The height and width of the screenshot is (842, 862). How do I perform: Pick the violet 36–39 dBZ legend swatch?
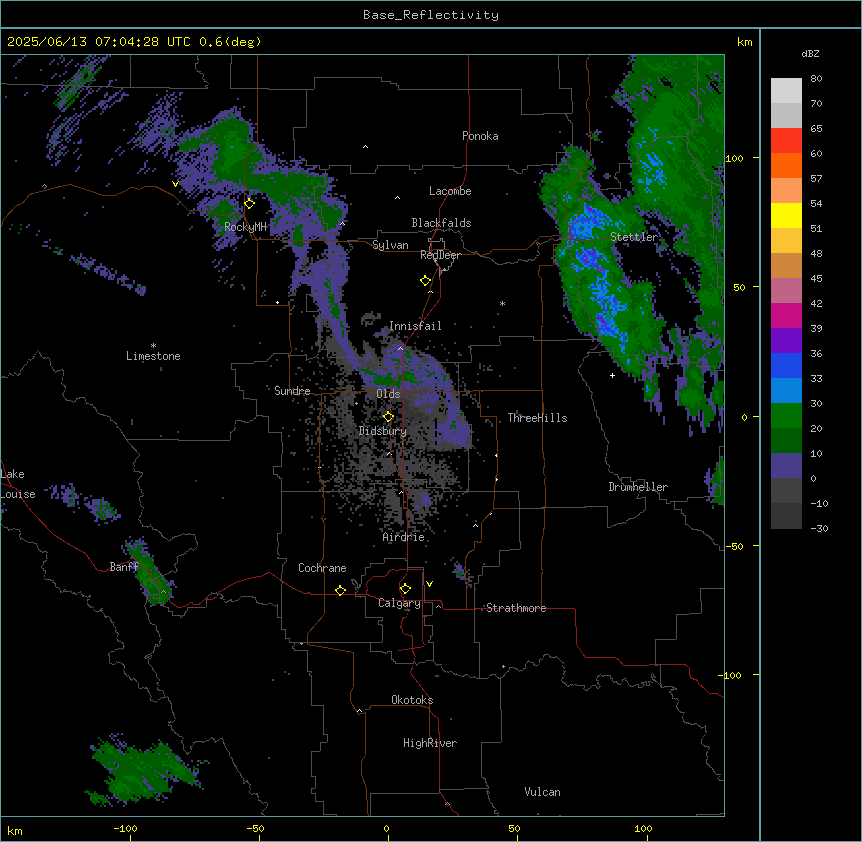[x=786, y=341]
